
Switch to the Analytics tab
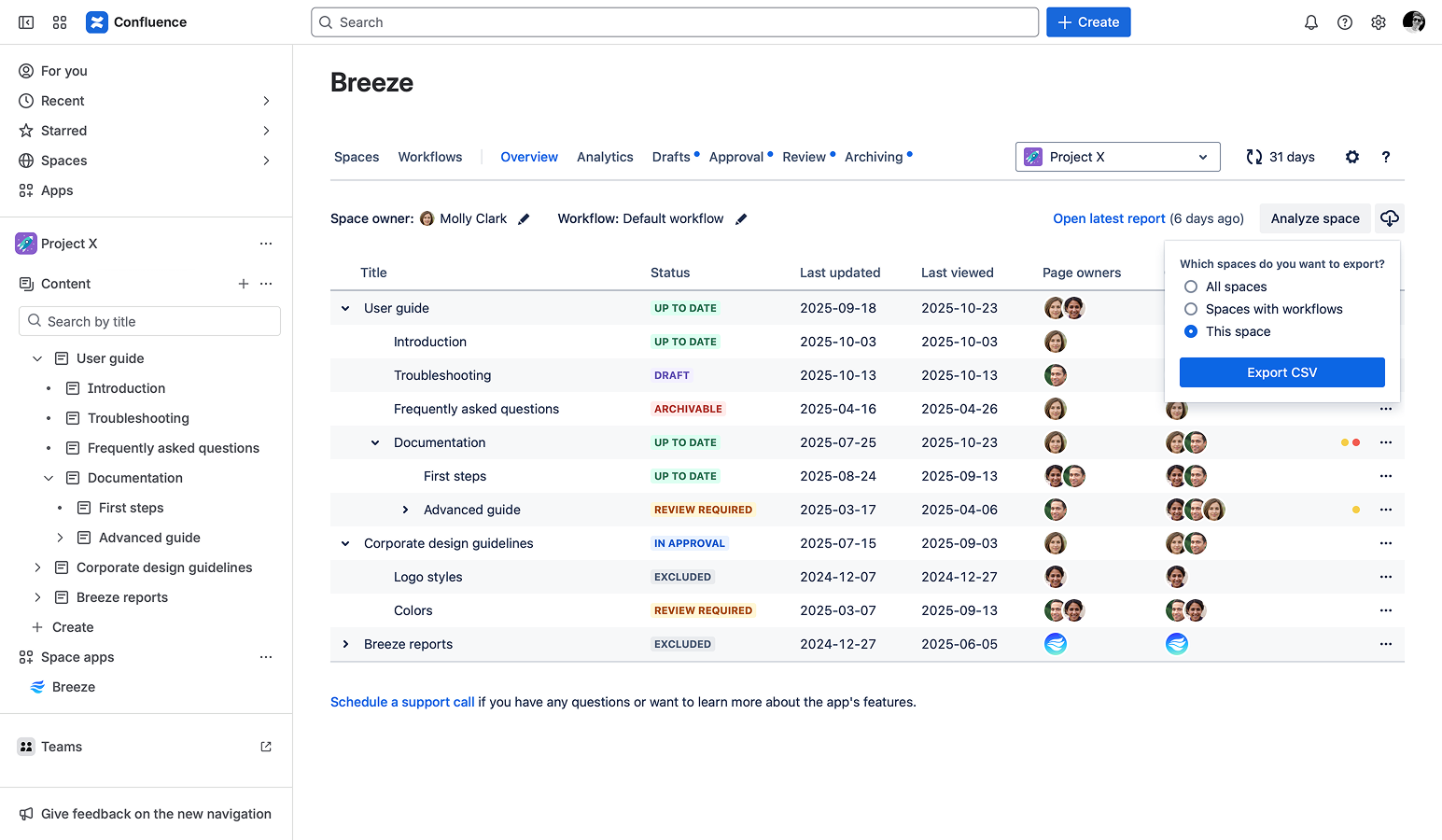605,157
